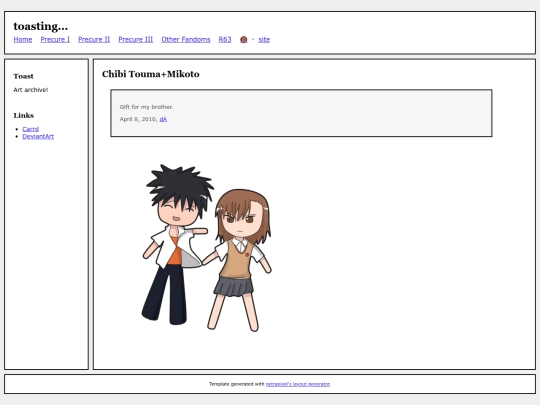Click the 'Gift for my brother.' text

tap(146, 107)
